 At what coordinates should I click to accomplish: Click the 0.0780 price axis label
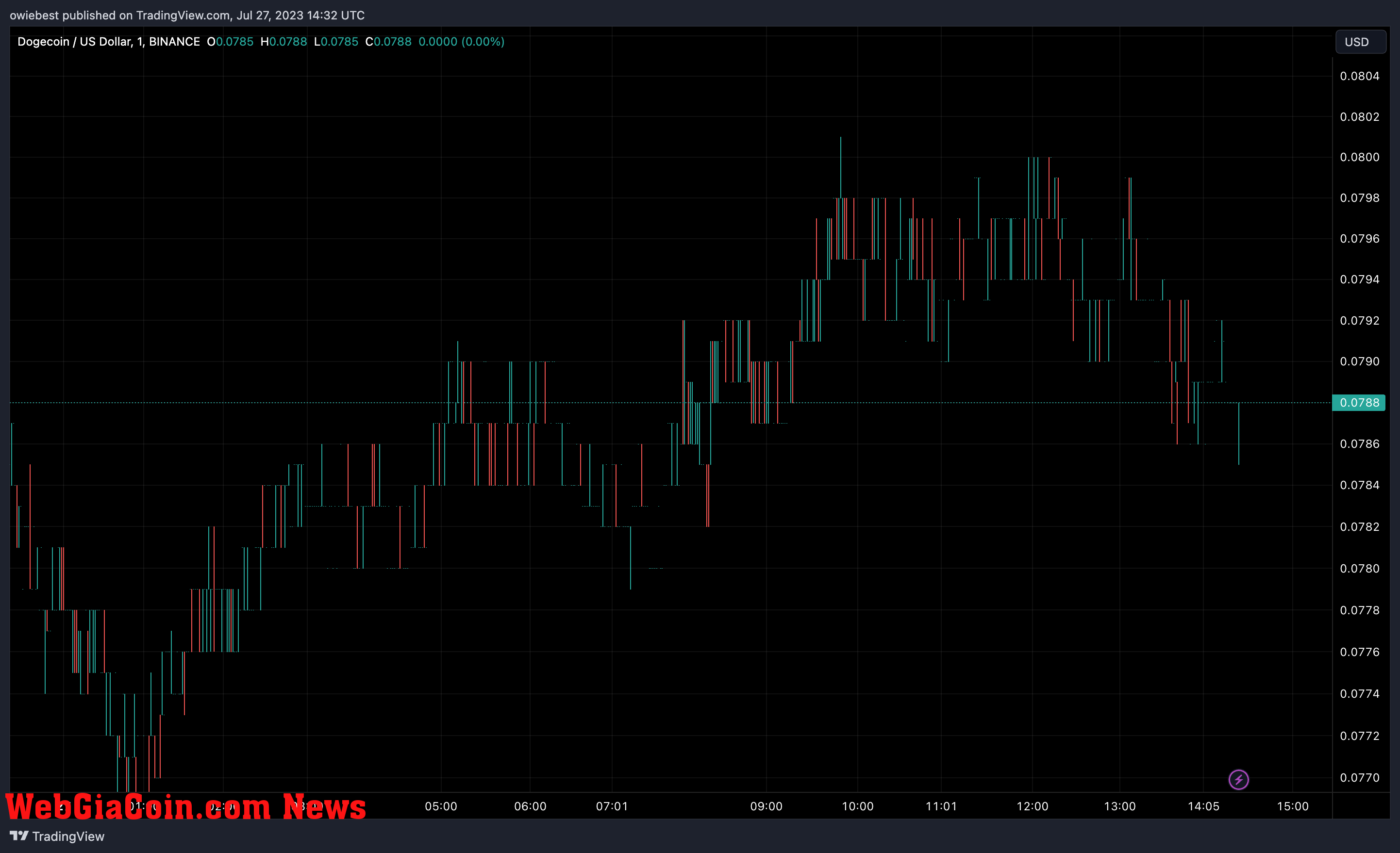[1359, 569]
